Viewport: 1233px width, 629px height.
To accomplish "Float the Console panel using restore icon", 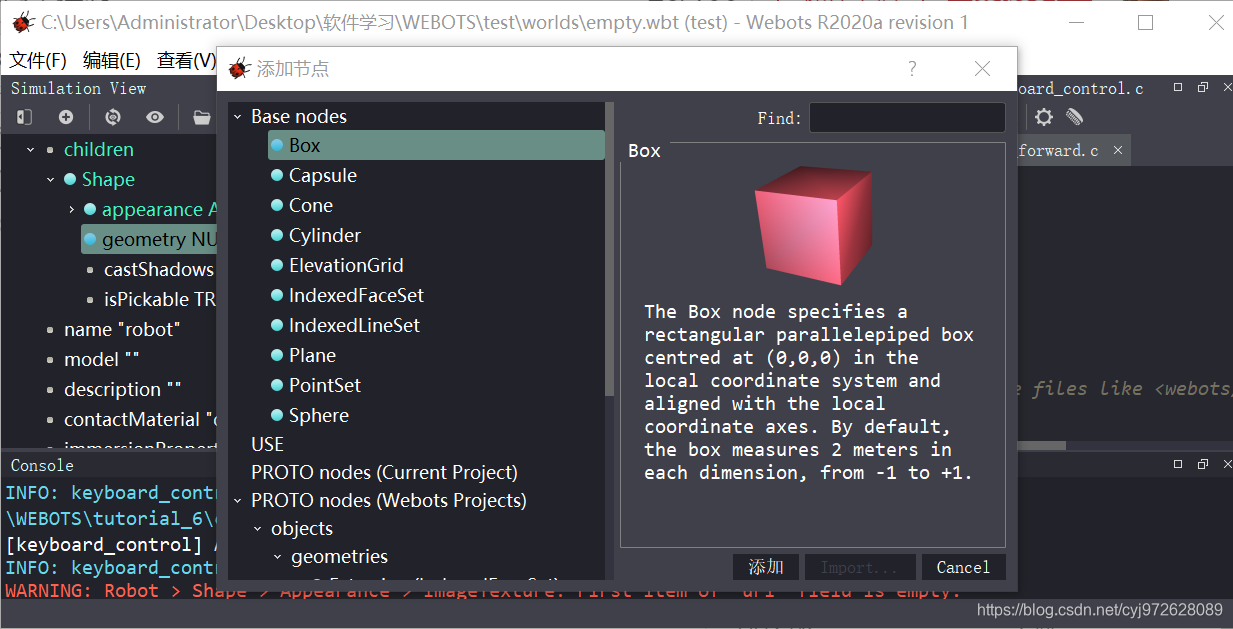I will [1202, 464].
